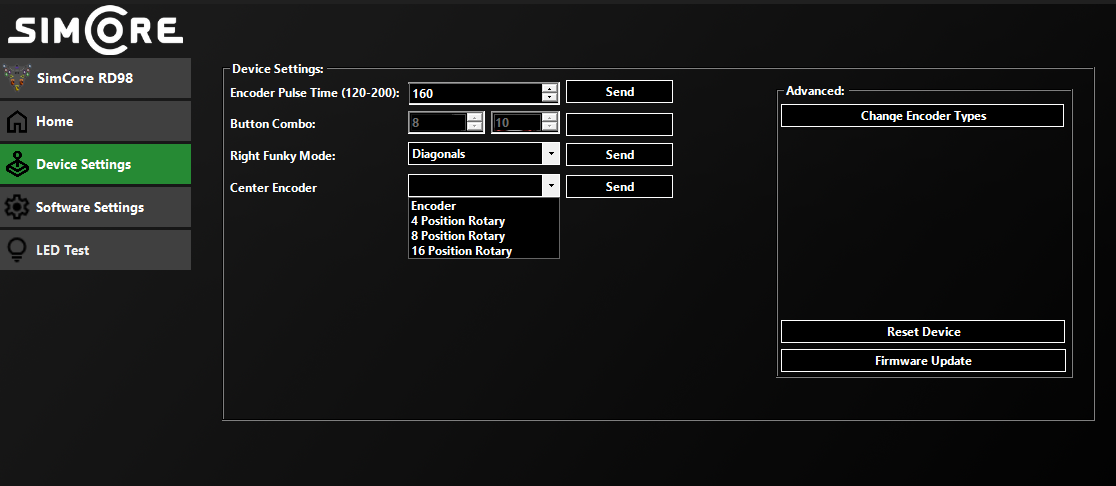1116x486 pixels.
Task: Send the Encoder Pulse Time value
Action: [619, 92]
